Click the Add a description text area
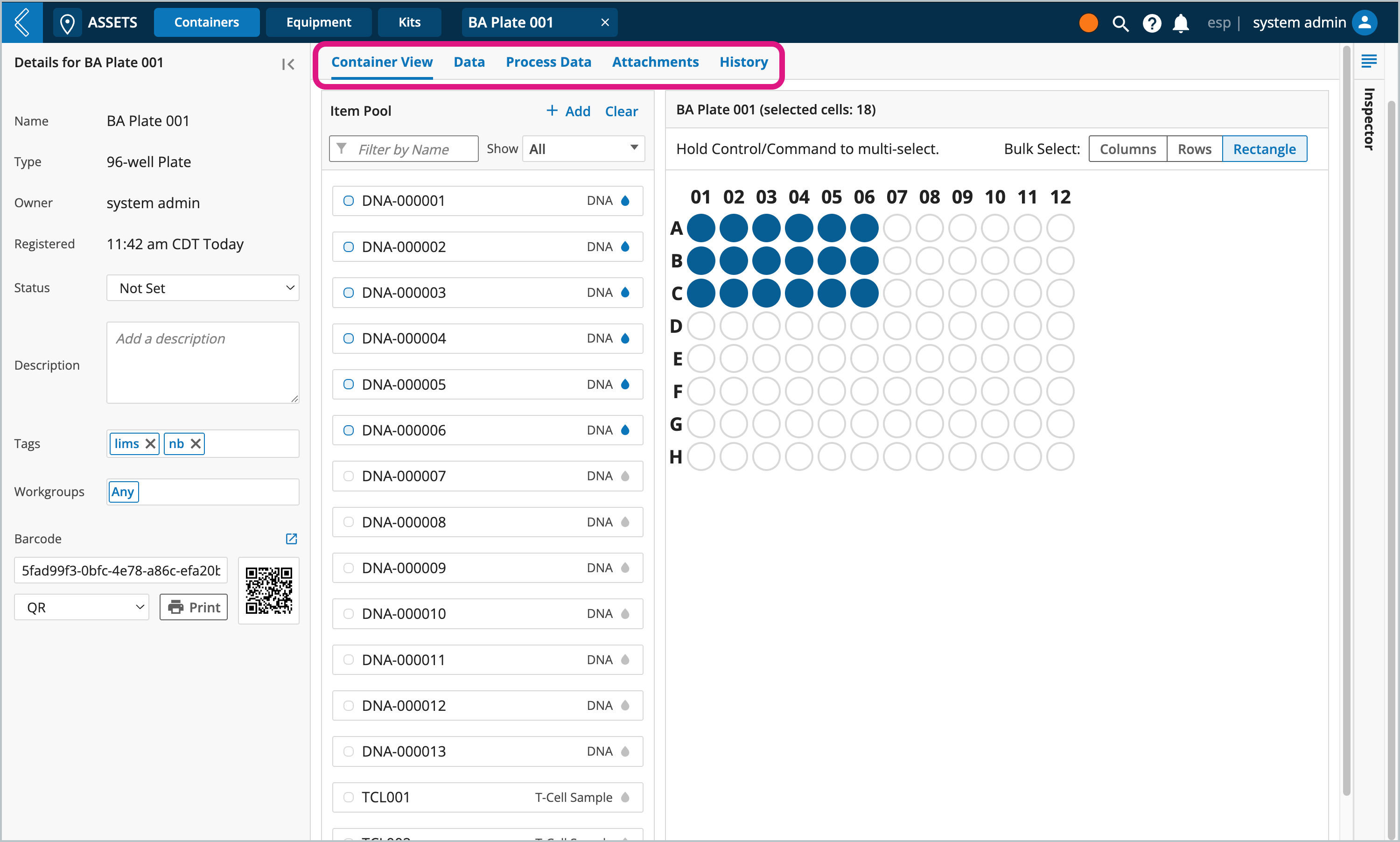This screenshot has height=842, width=1400. (203, 363)
